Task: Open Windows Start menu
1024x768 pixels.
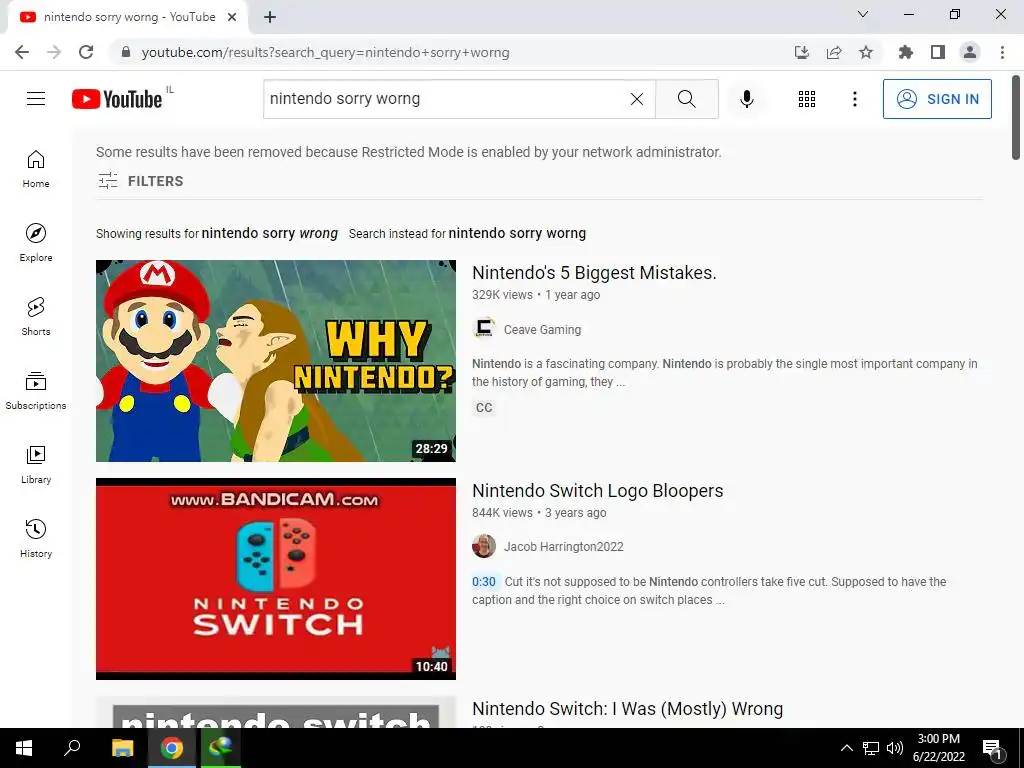Action: 24,748
